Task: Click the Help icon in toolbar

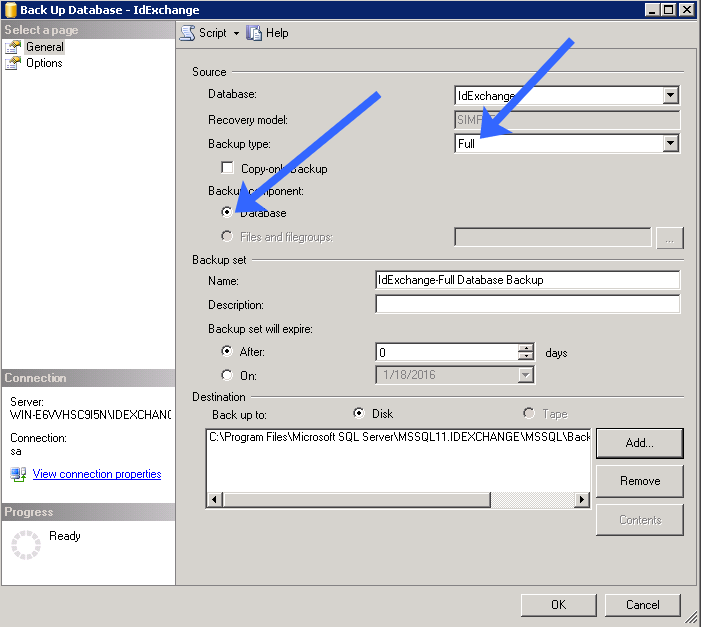Action: click(x=253, y=33)
